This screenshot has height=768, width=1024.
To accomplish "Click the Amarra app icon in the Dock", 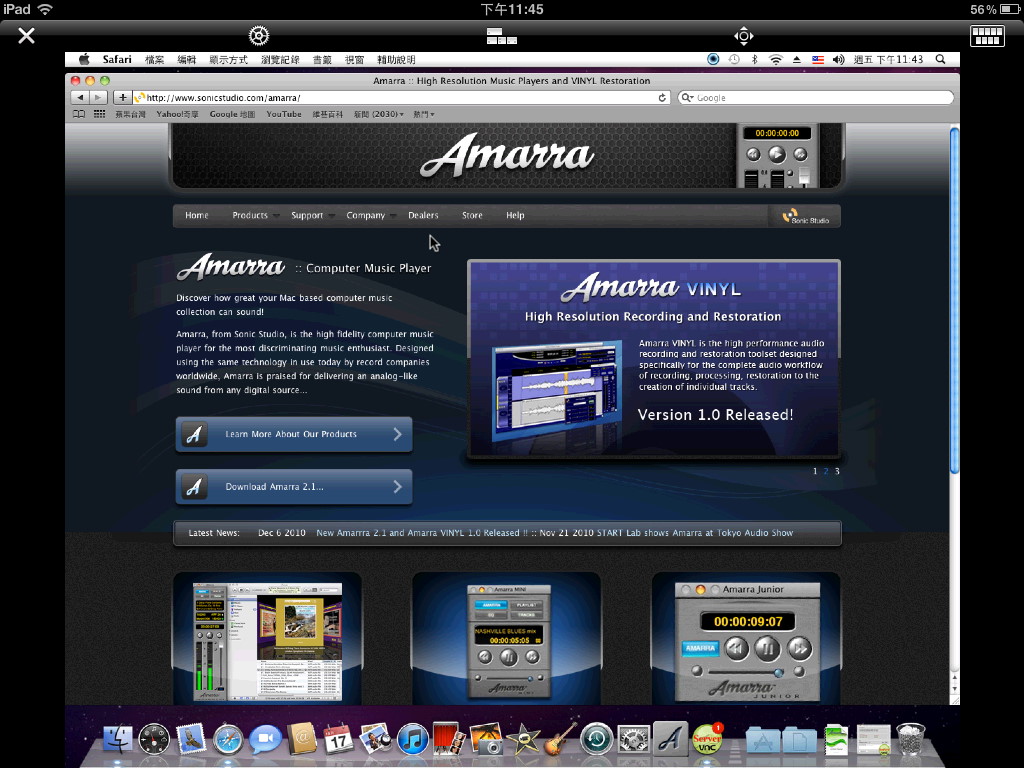I will point(671,739).
